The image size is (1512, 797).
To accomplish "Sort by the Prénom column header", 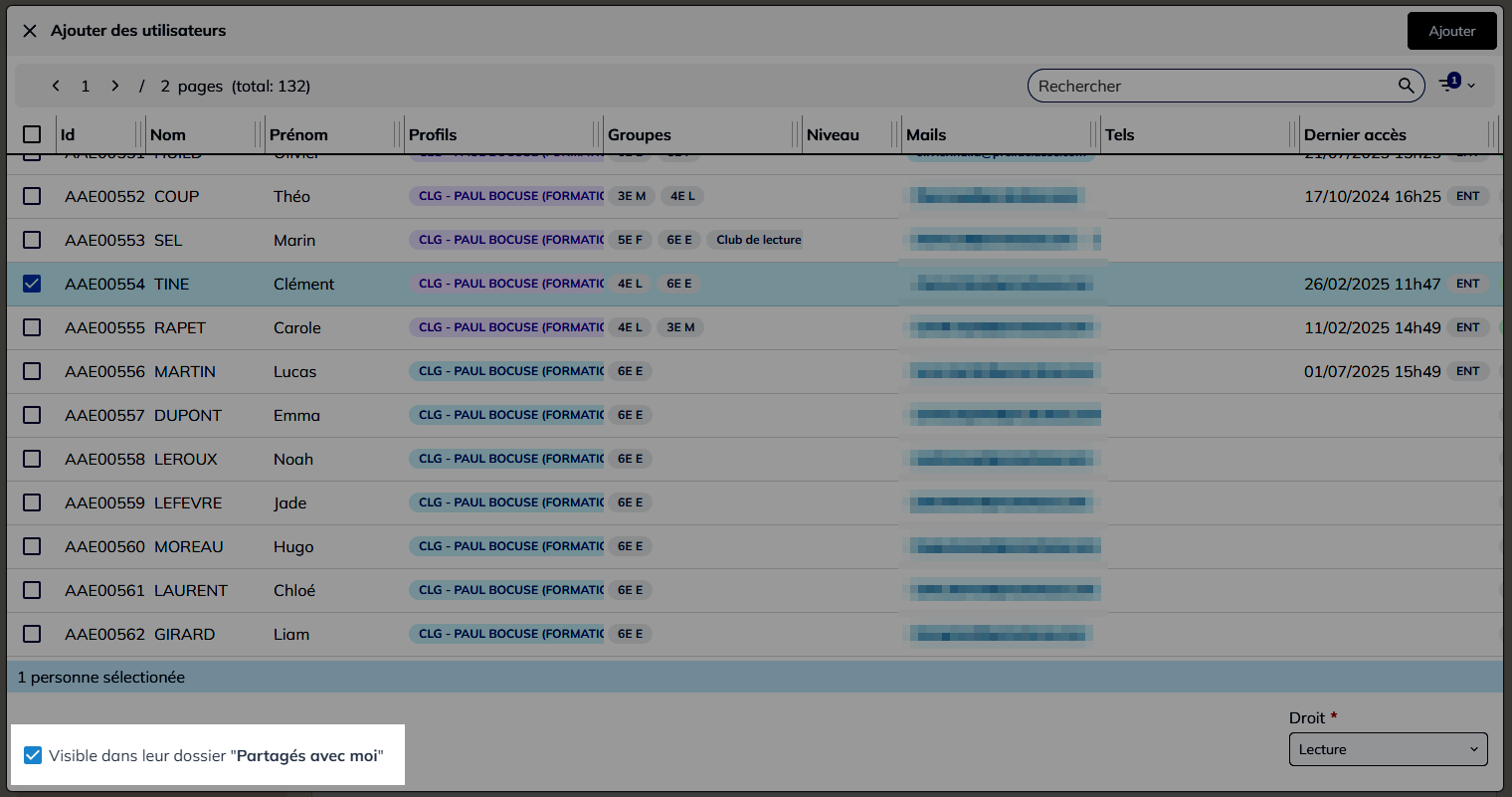I will (298, 134).
